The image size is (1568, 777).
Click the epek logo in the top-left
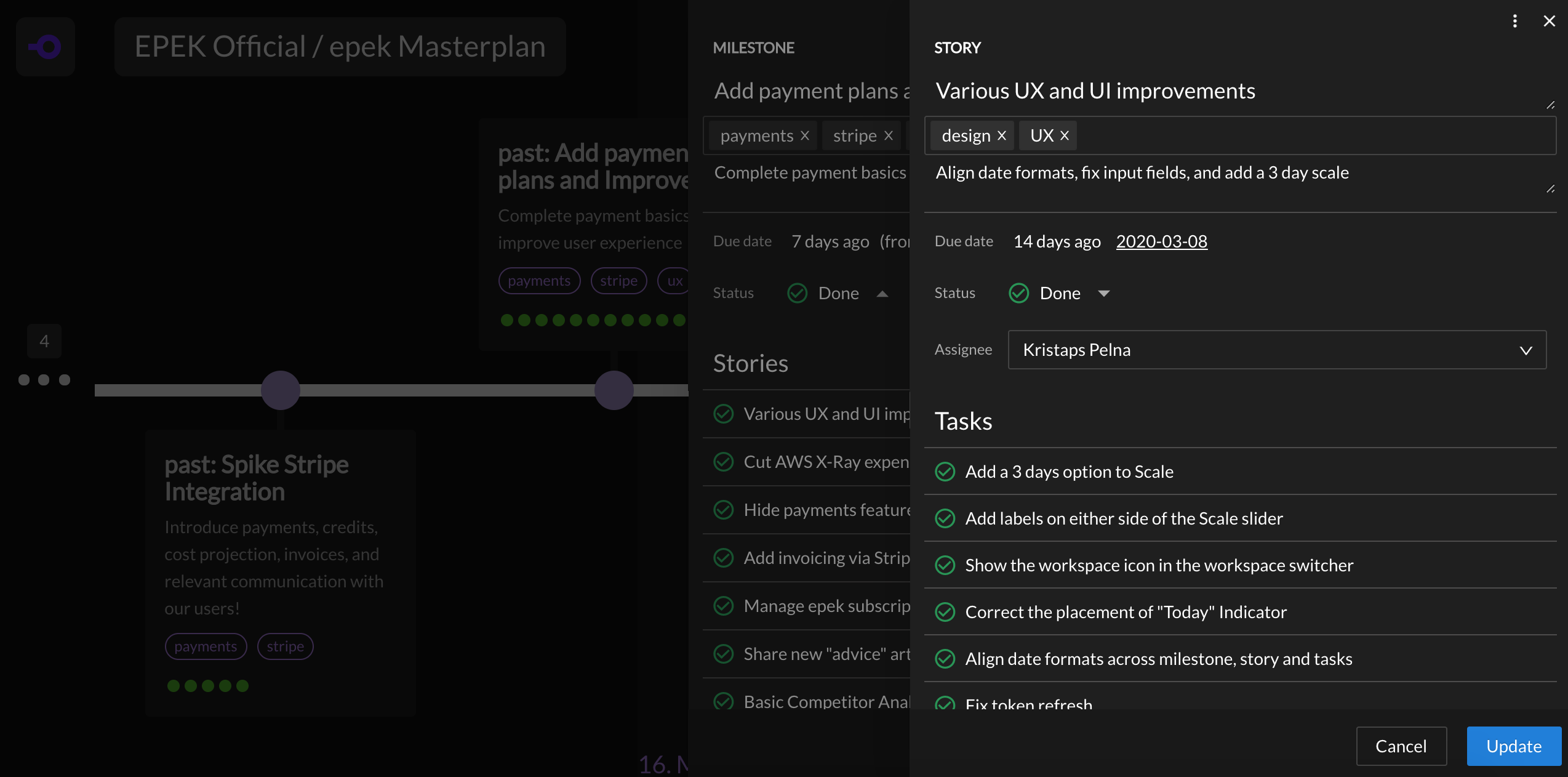(45, 46)
